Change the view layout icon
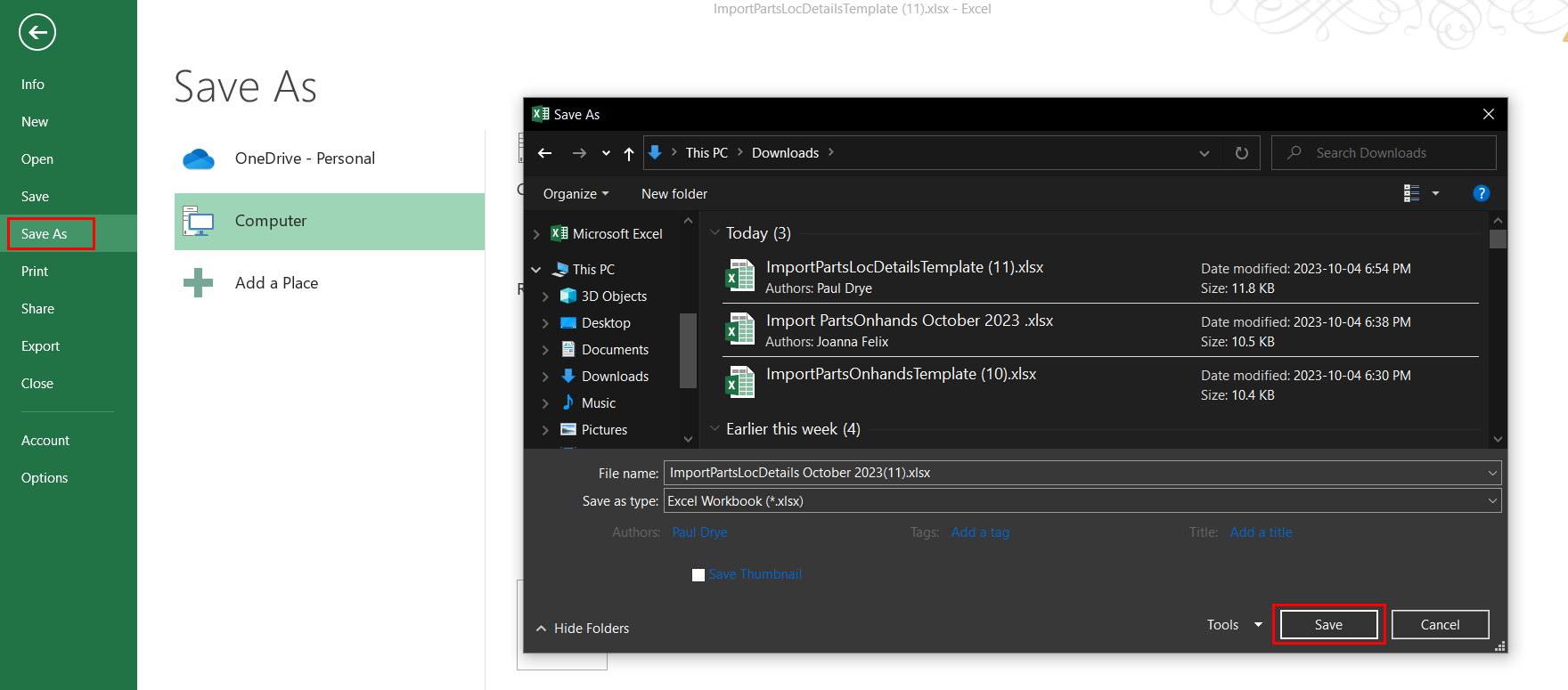Image resolution: width=1568 pixels, height=690 pixels. [1412, 193]
